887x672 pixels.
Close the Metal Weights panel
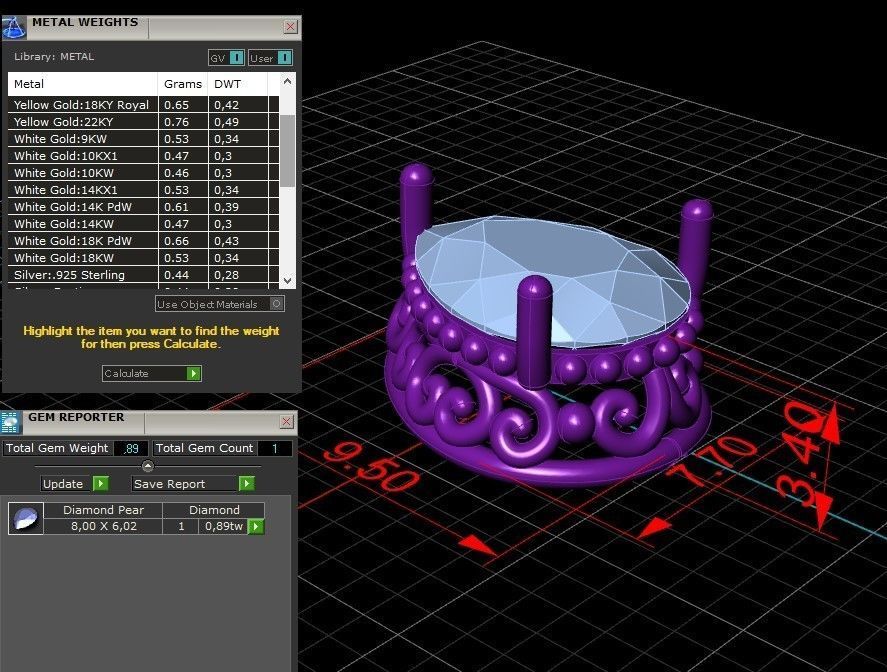pos(290,26)
